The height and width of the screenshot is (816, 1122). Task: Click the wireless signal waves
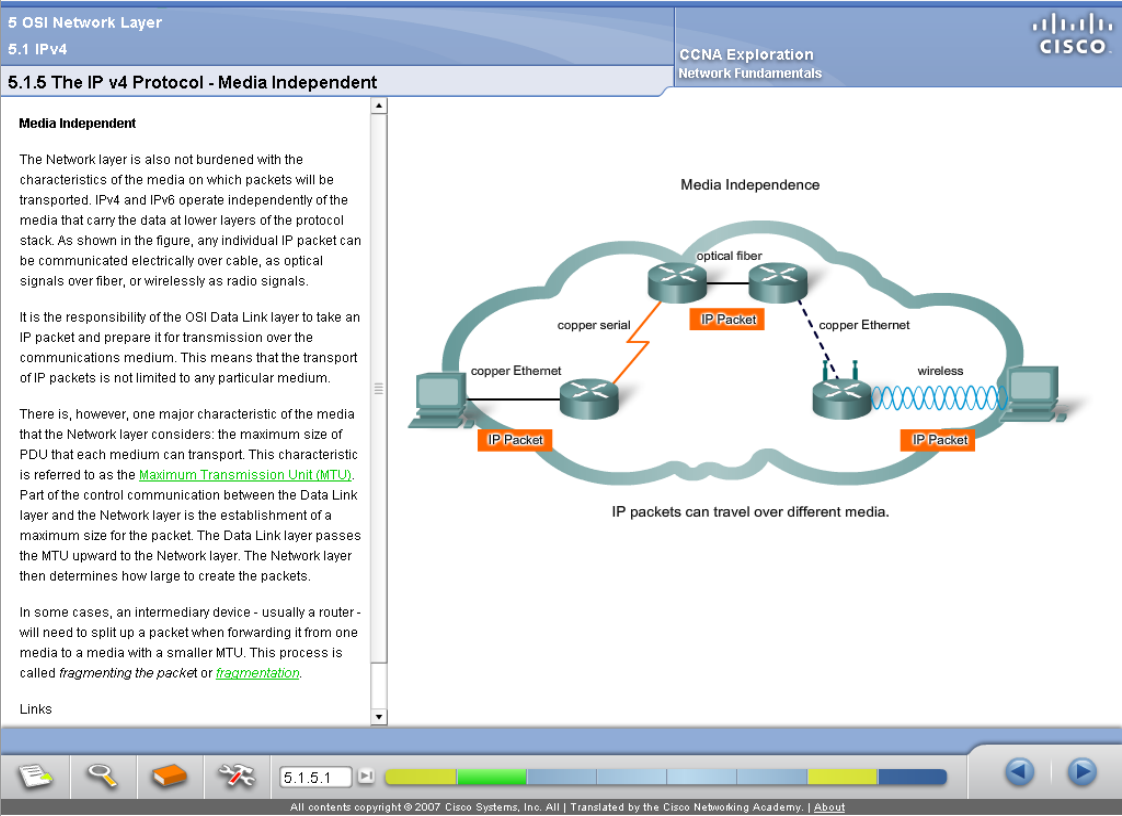coord(938,397)
